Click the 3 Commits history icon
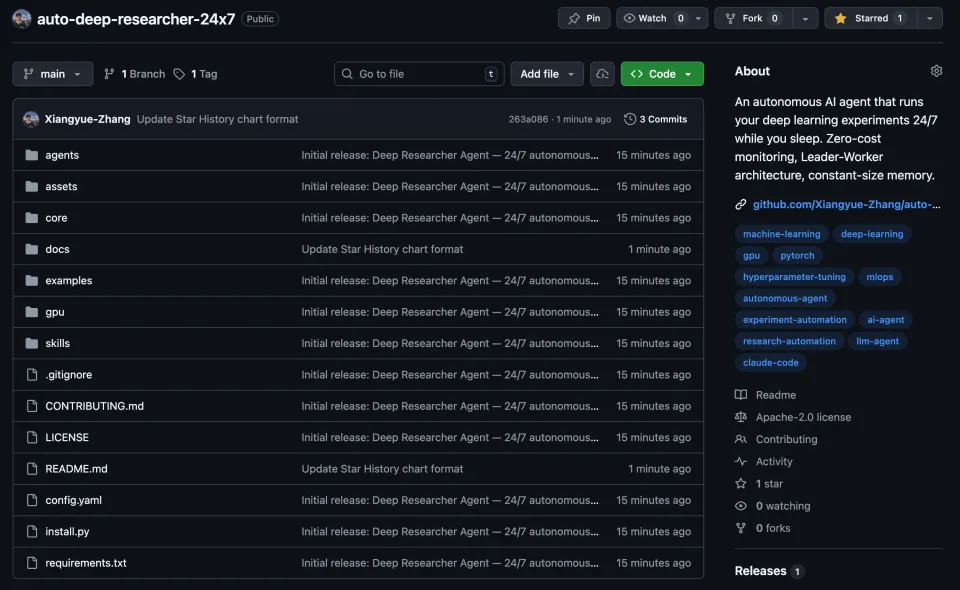The image size is (960, 590). coord(630,119)
